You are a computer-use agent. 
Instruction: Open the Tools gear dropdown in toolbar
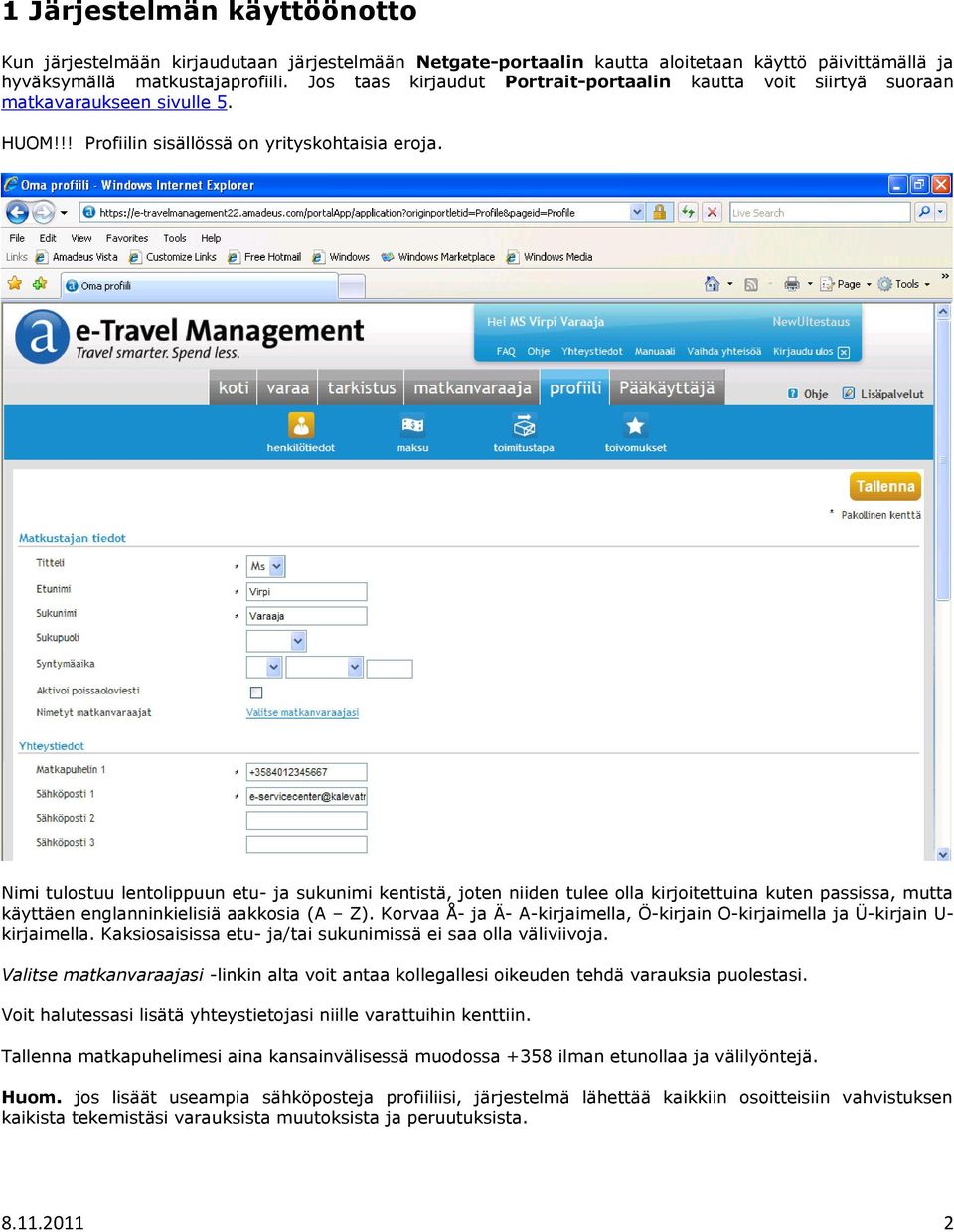coord(904,284)
